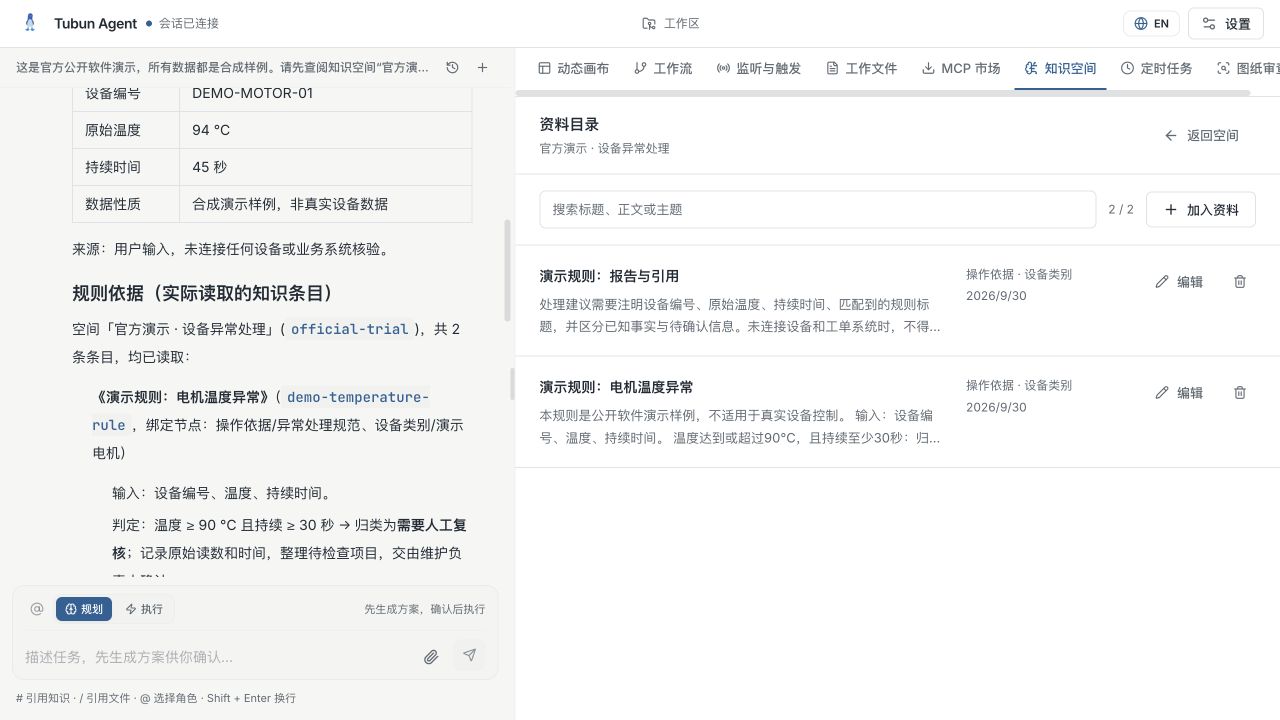Screen dimensions: 1280x720
Task: Click the session history clock icon
Action: 452,68
